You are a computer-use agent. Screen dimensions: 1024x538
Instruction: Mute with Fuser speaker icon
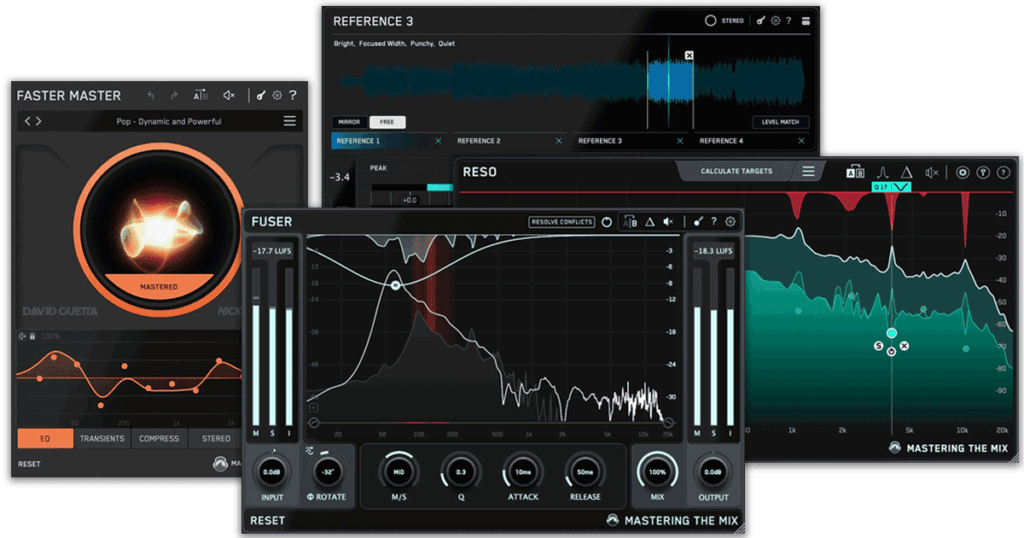668,222
